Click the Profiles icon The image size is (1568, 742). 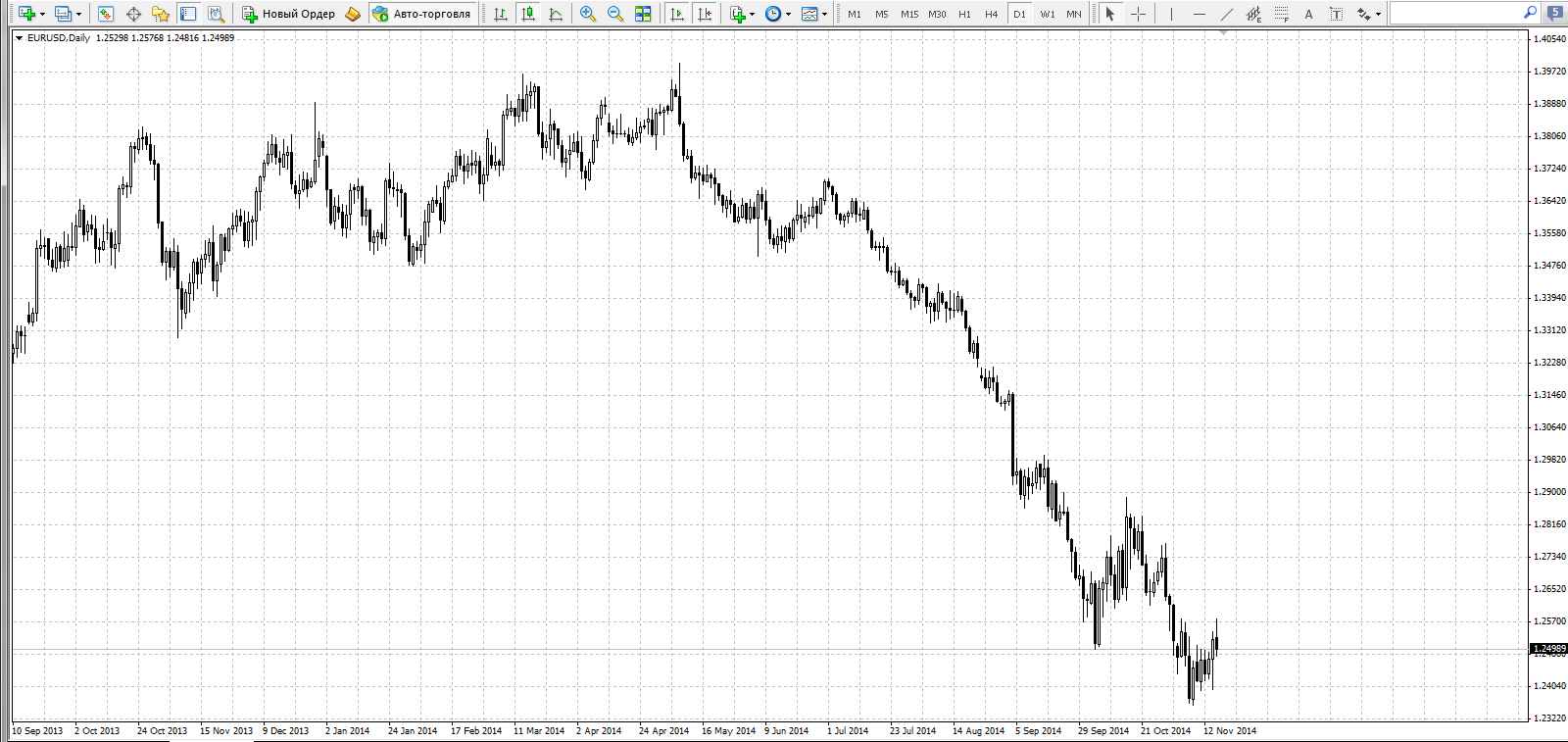(x=64, y=14)
